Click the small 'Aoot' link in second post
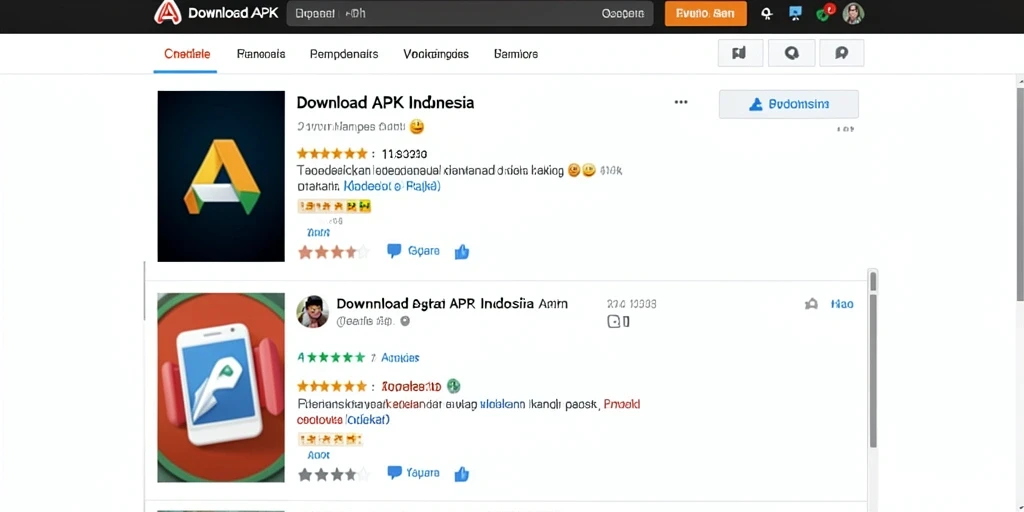This screenshot has height=512, width=1024. 318,455
